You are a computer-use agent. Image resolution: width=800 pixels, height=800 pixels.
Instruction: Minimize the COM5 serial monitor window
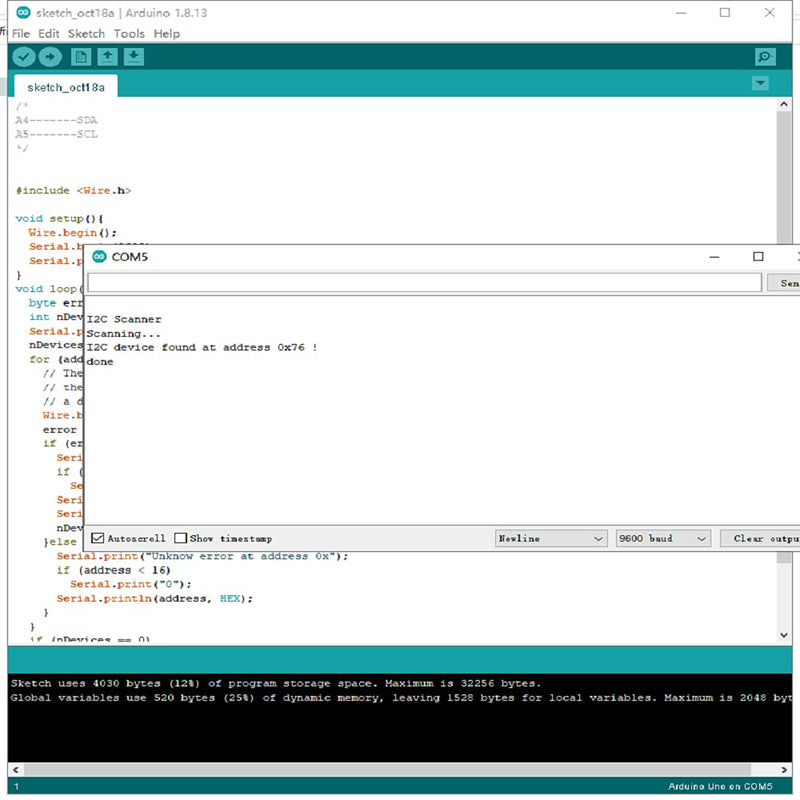pos(714,257)
